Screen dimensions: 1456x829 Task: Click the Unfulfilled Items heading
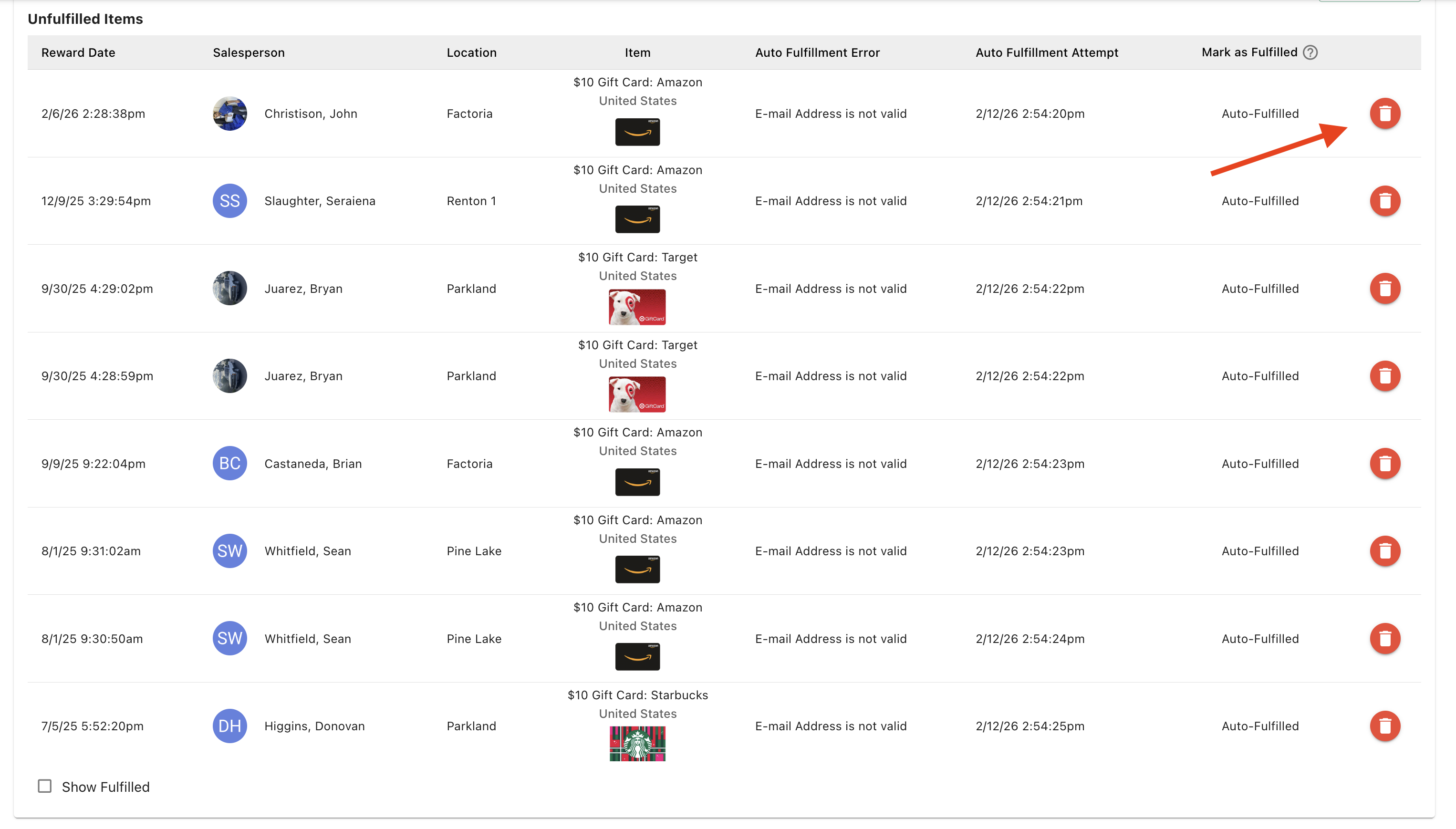(85, 19)
